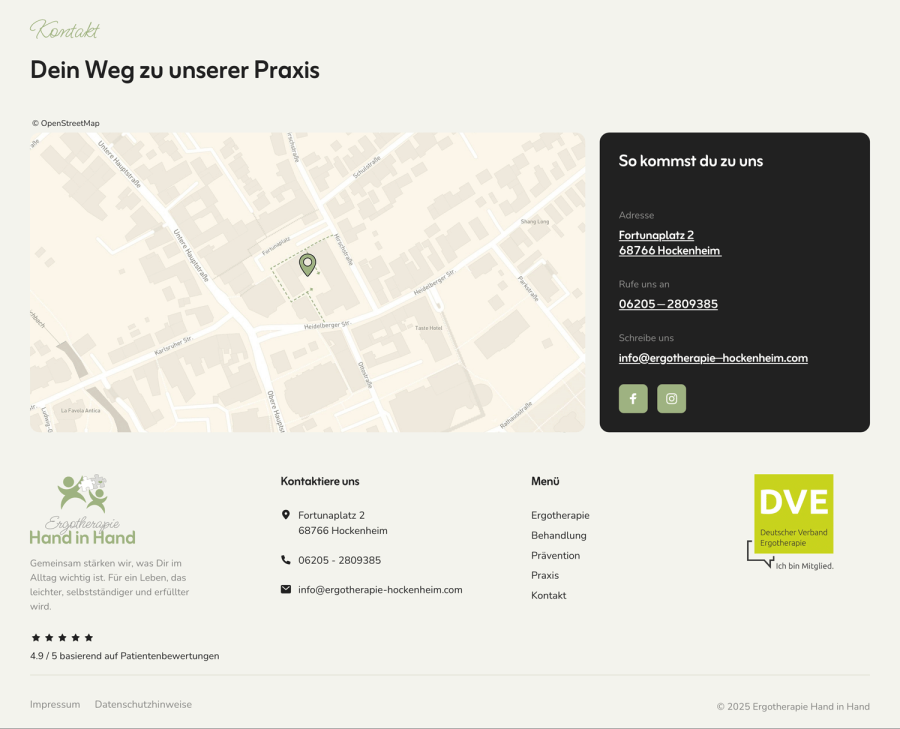
Task: Click footer phone number 06205 - 2809385
Action: (339, 560)
